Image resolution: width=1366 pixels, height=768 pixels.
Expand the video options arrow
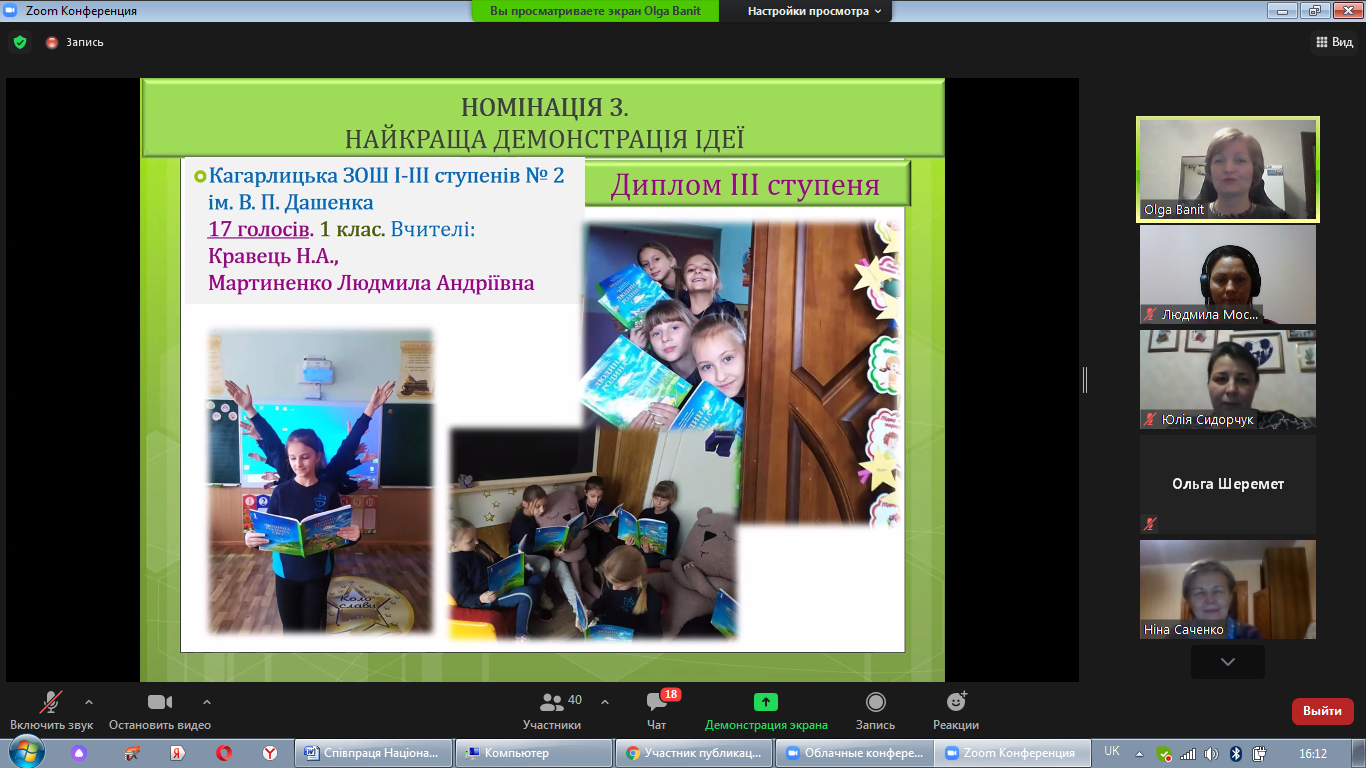pos(207,701)
